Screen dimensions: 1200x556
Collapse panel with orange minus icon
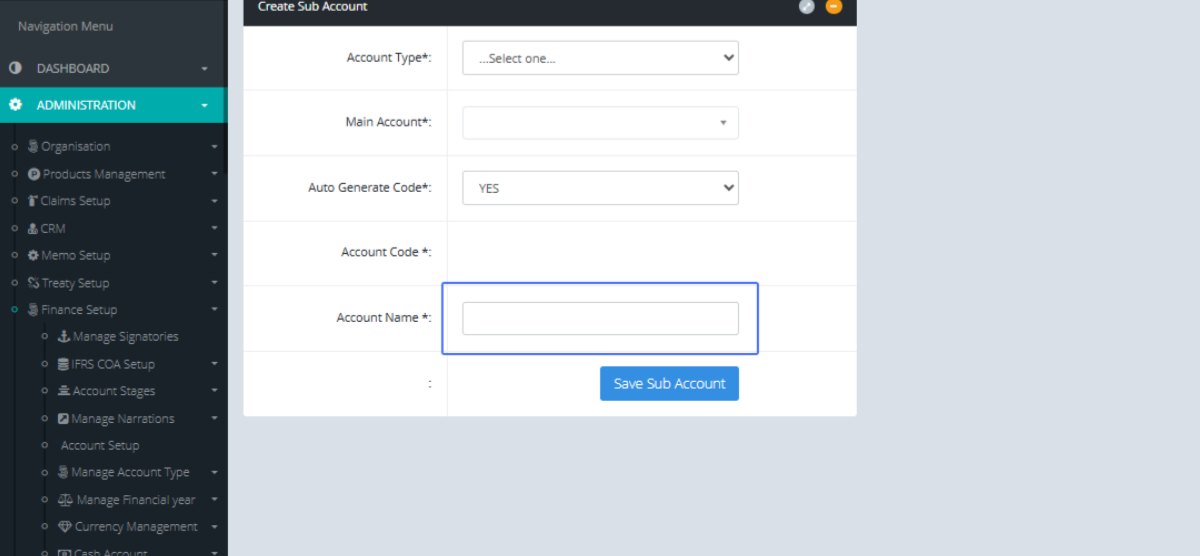pyautogui.click(x=834, y=7)
